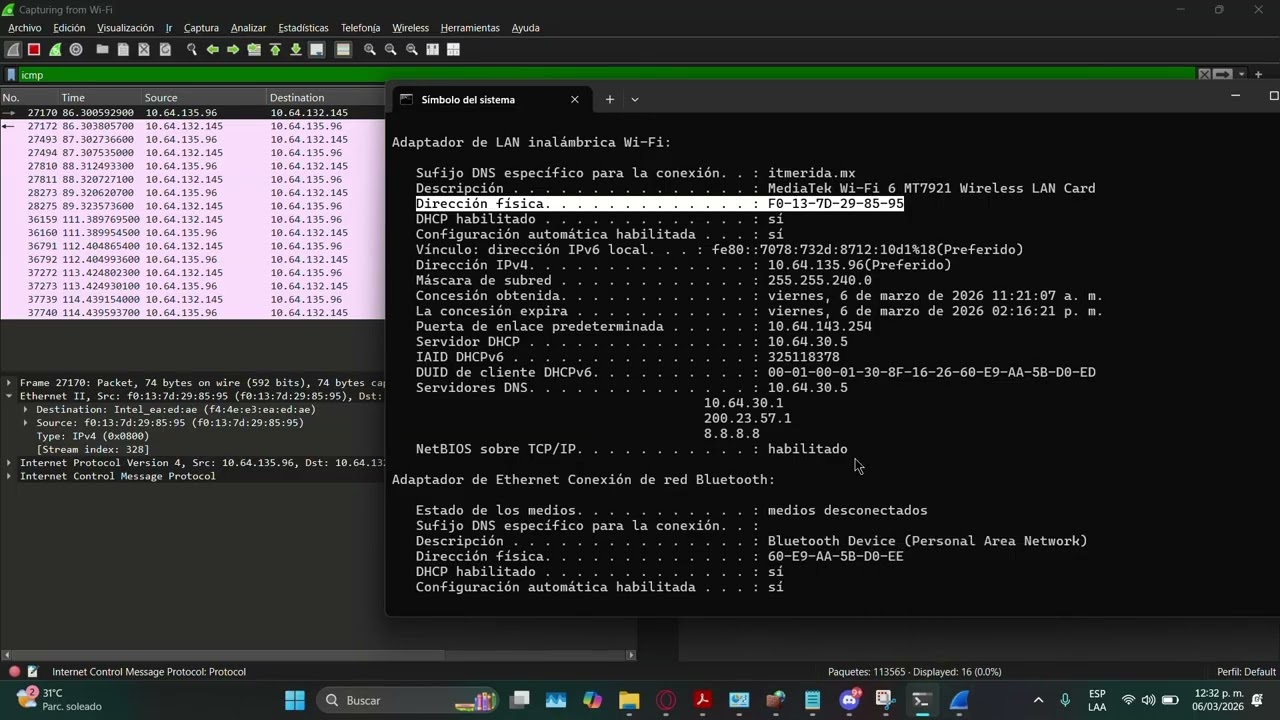
Task: Click the last icon in the Wireshark toolbar
Action: [x=453, y=49]
